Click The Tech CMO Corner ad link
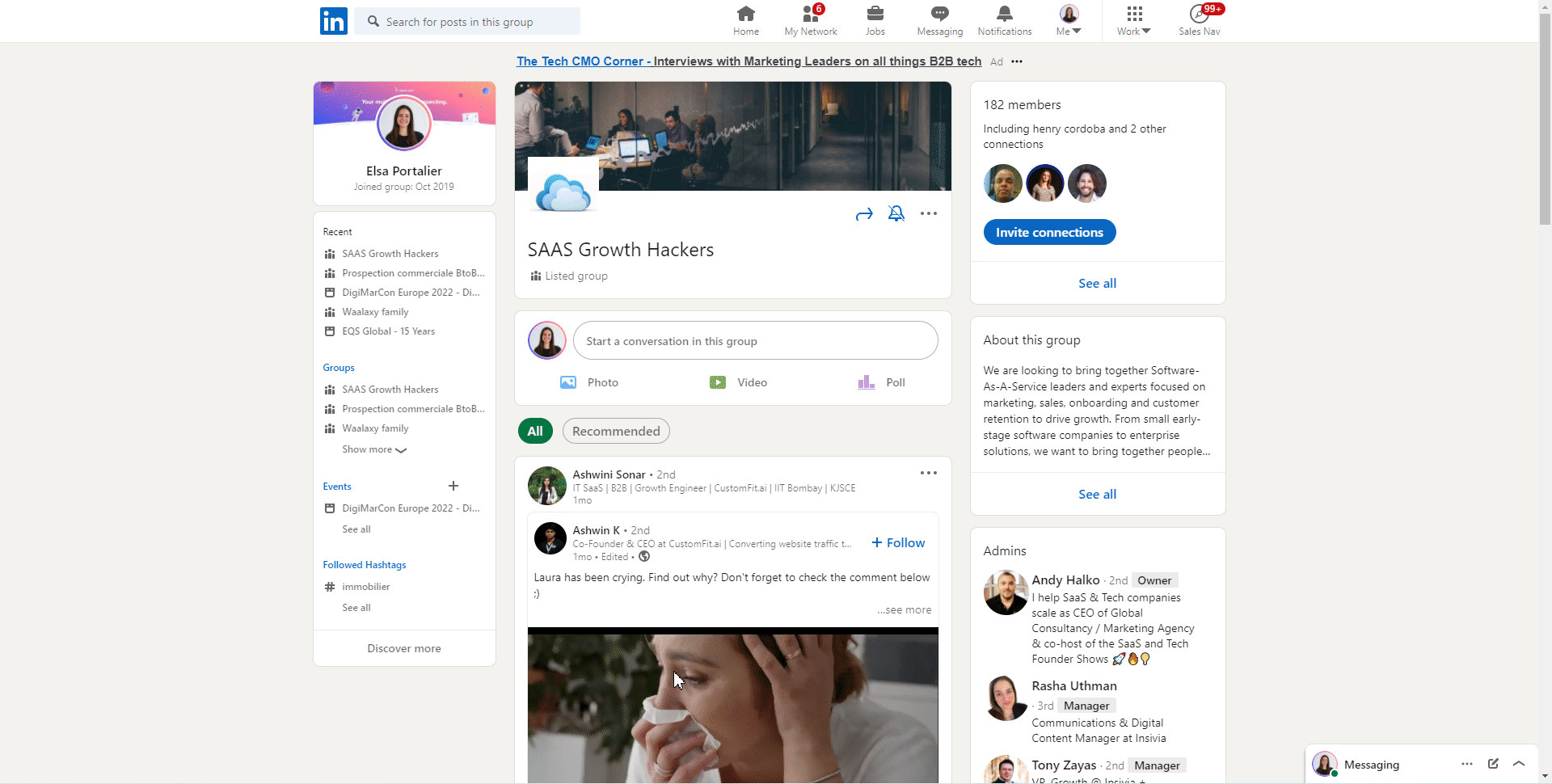 (749, 61)
